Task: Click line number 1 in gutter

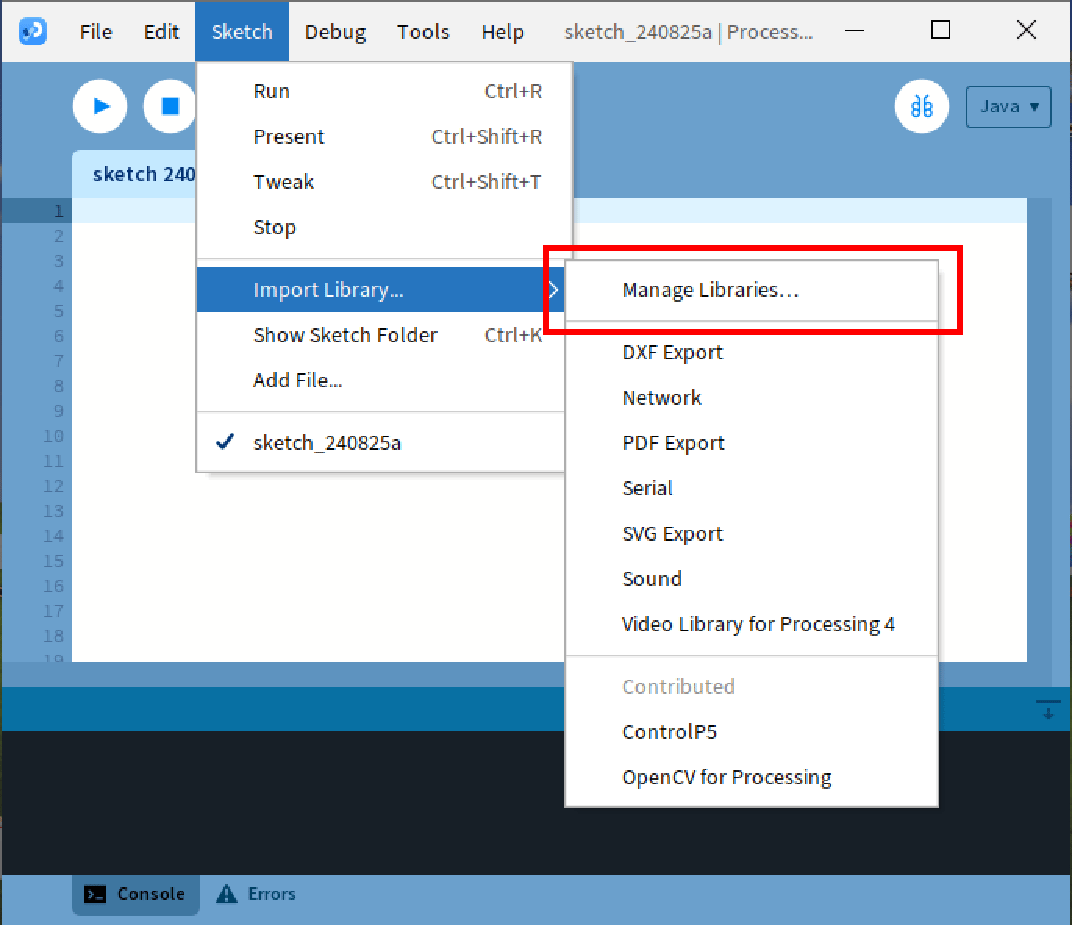Action: [x=58, y=211]
